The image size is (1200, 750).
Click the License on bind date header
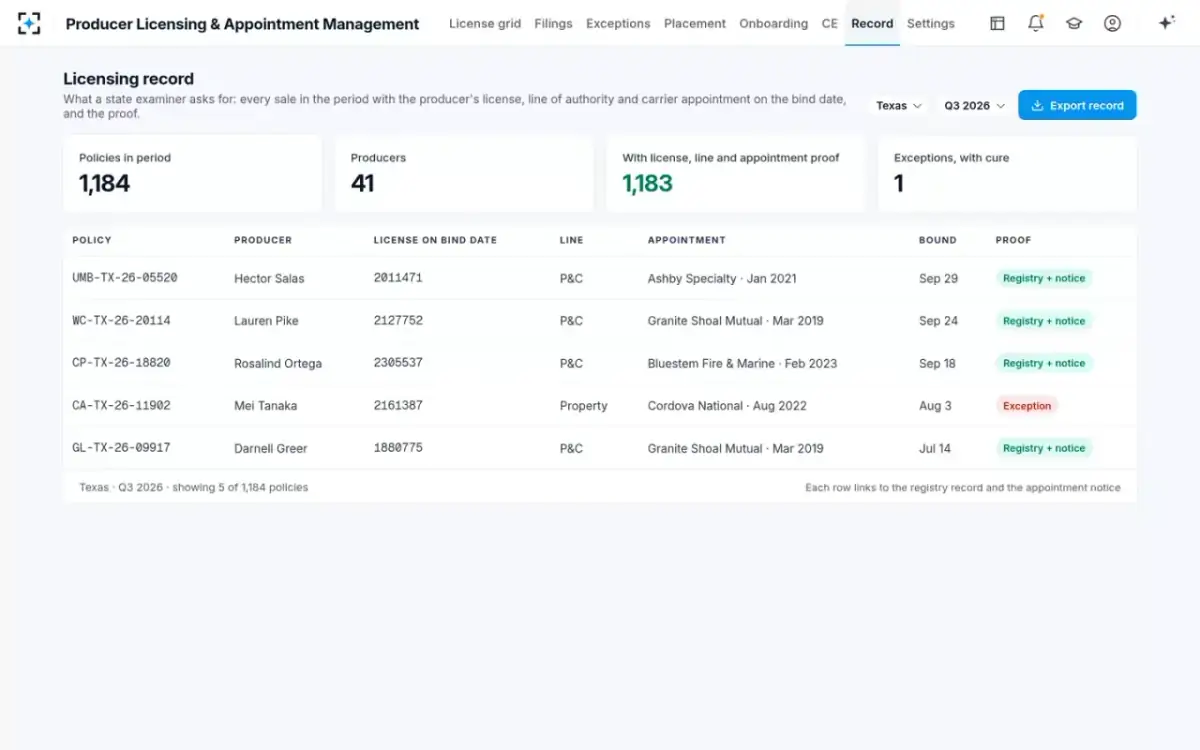(x=435, y=240)
